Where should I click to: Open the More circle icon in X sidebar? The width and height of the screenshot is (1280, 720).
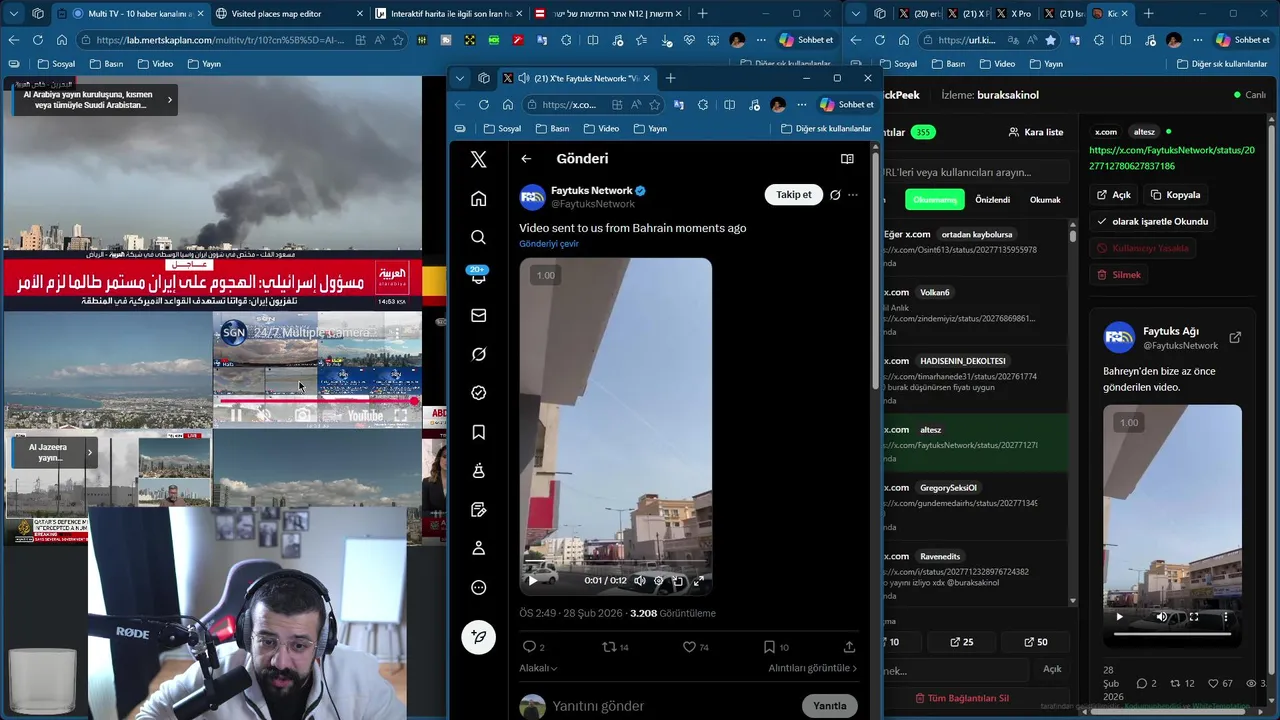tap(478, 588)
